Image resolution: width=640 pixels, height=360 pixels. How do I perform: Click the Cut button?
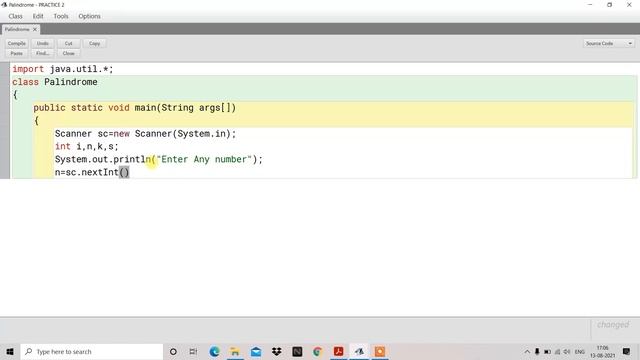point(69,43)
